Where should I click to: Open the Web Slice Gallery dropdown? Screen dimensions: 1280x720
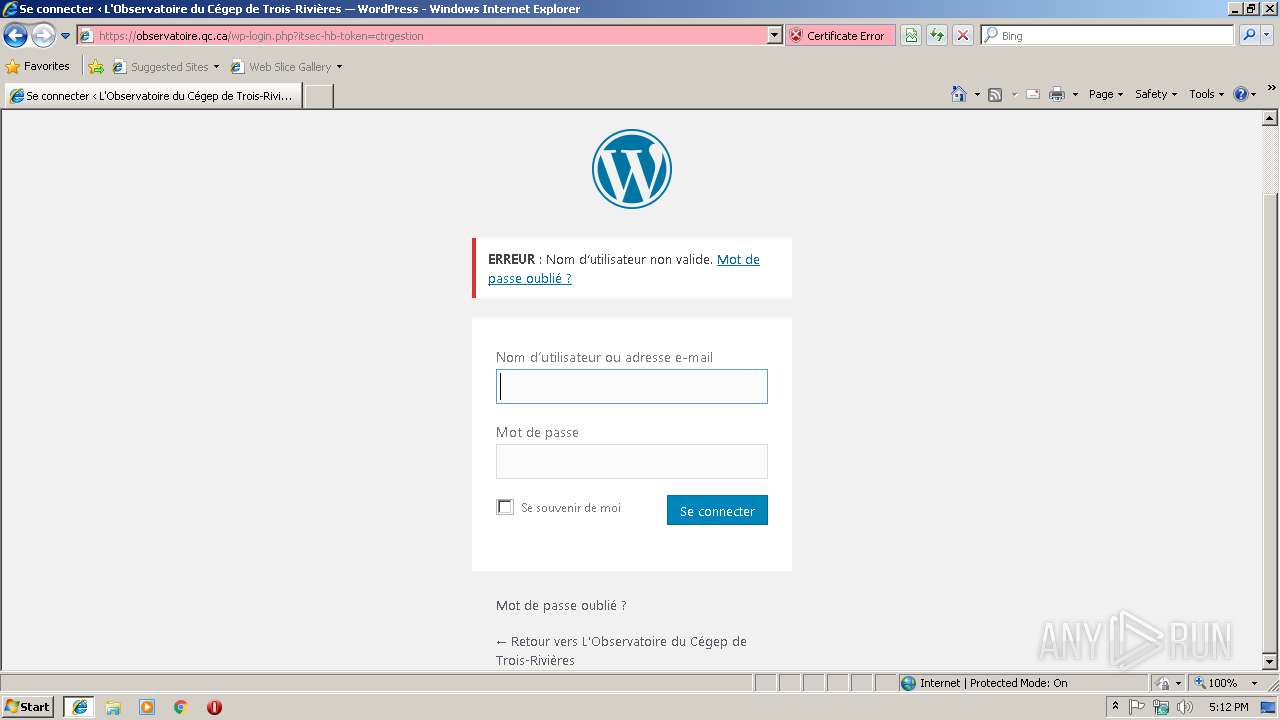coord(286,67)
